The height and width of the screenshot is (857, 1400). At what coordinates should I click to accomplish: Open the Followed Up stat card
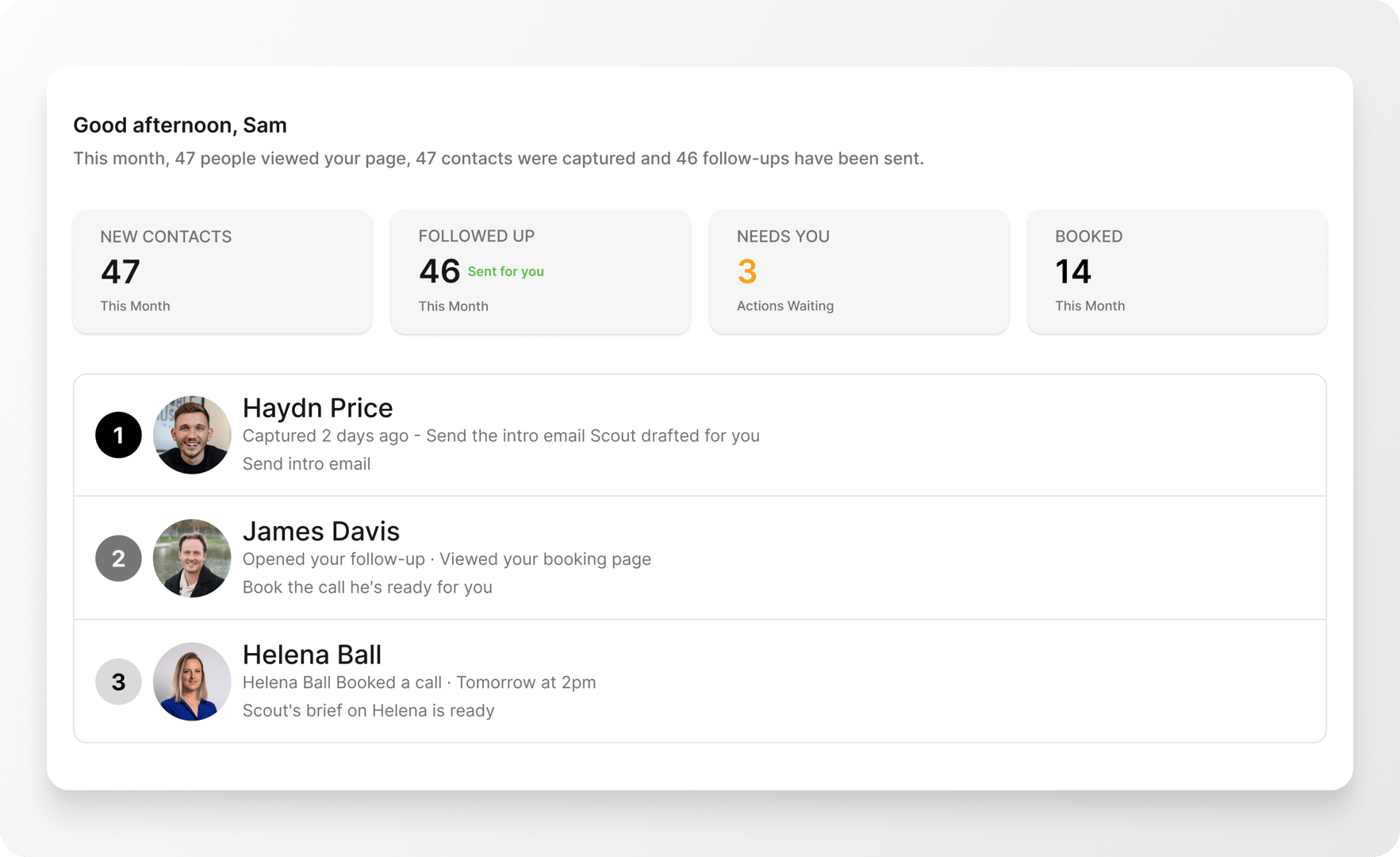(x=541, y=271)
